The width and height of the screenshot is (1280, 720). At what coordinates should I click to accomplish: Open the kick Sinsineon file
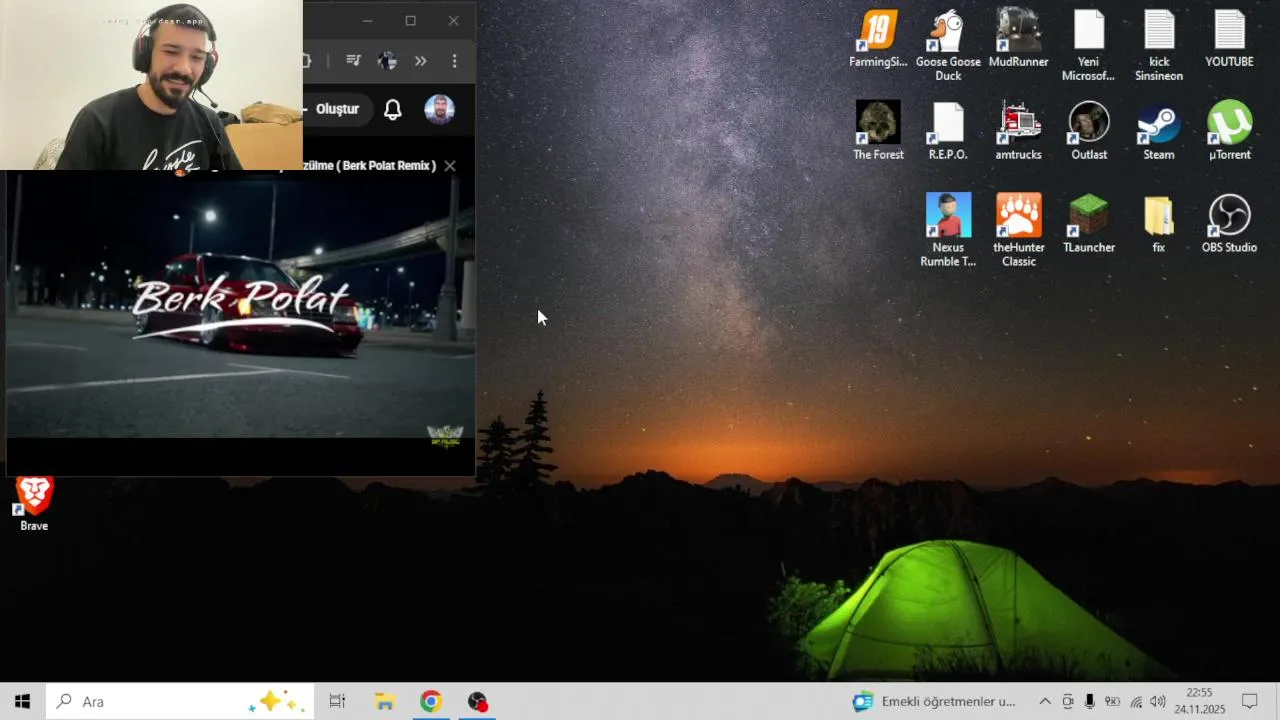coord(1158,45)
